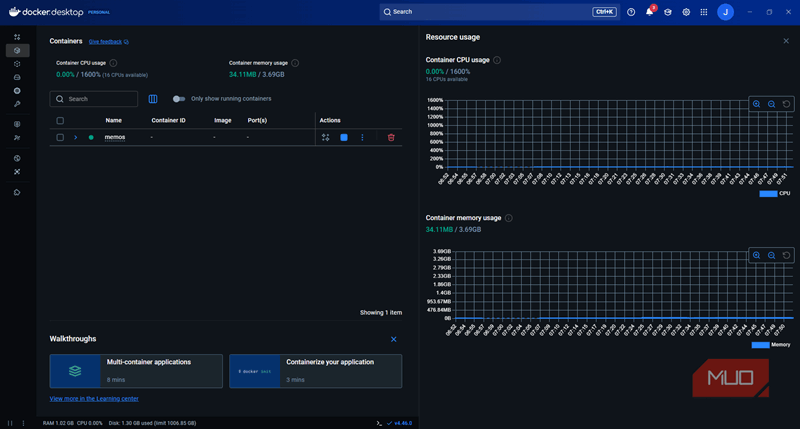Screen dimensions: 800x429
Task: Tick the select-all checkbox in table header
Action: coord(60,120)
